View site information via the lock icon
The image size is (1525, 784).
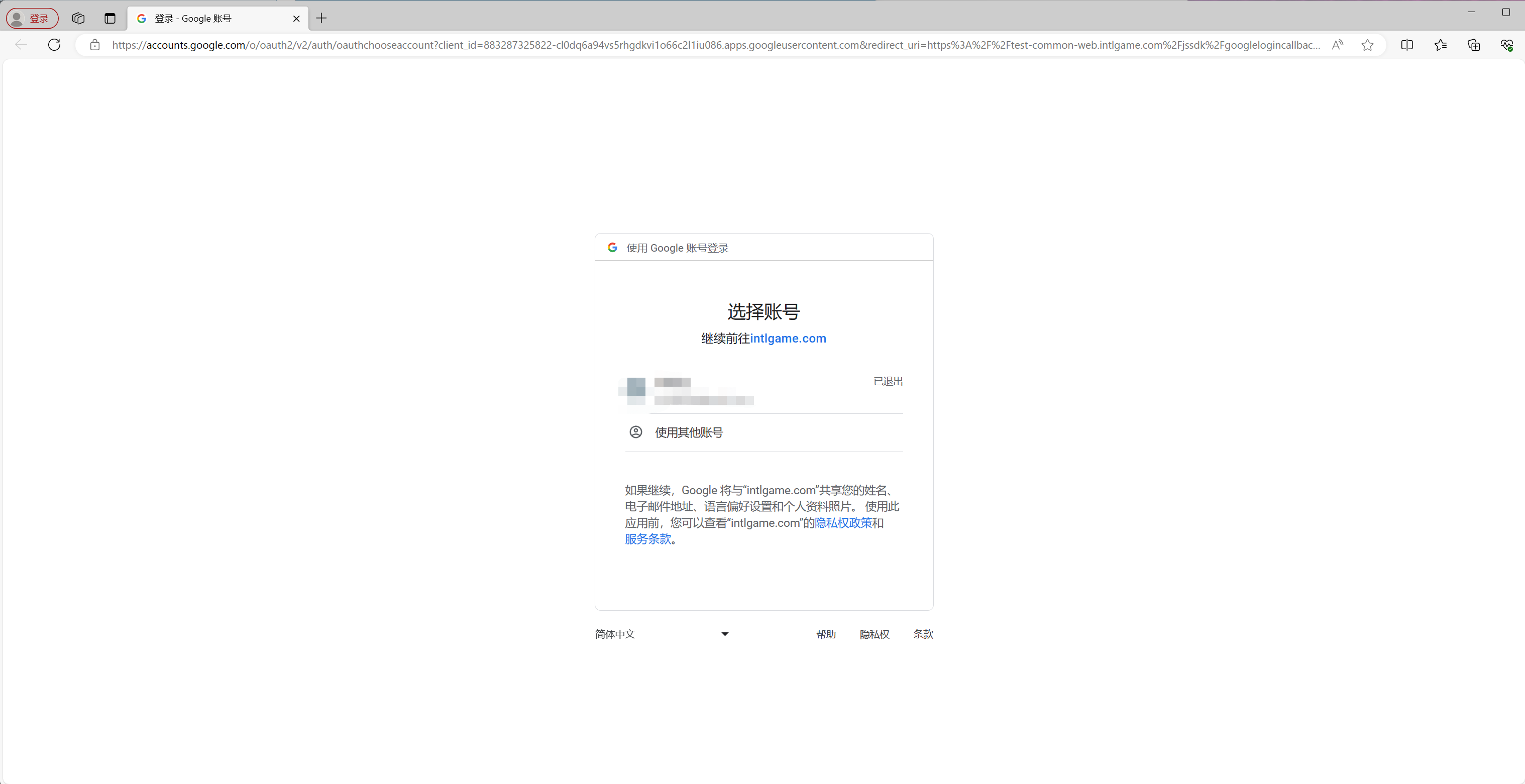95,44
